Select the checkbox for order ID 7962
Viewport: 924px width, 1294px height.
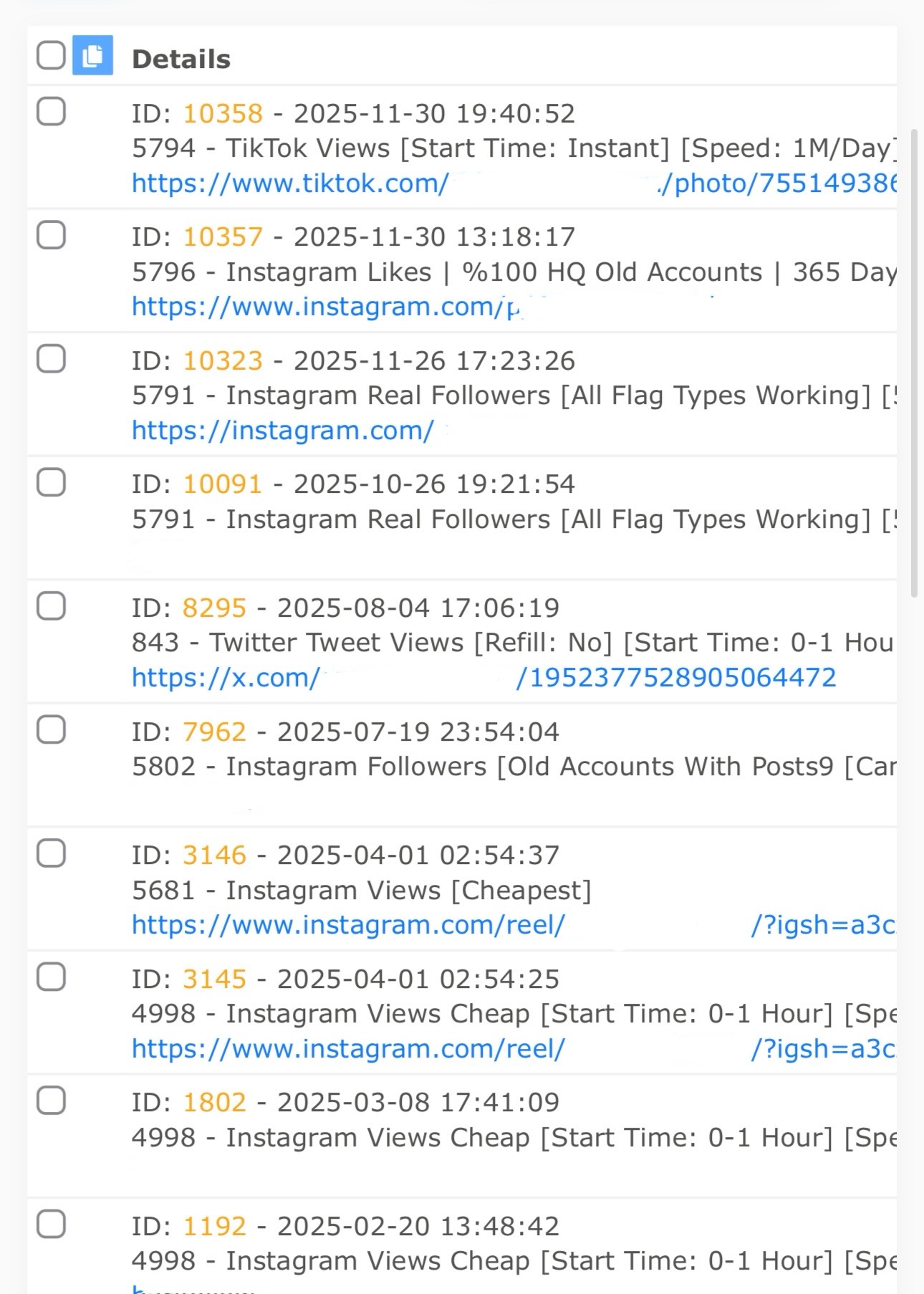click(x=51, y=730)
